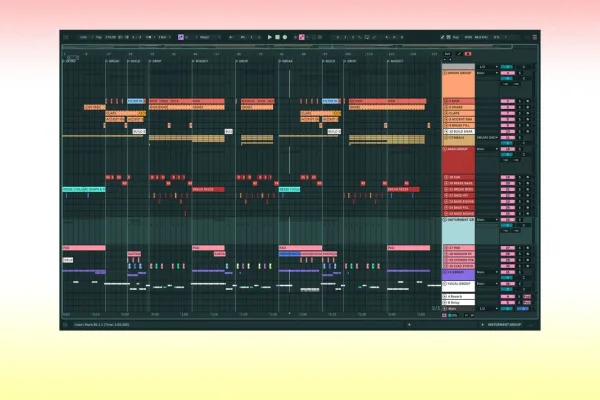Screen dimensions: 600x400
Task: Arm the arrangement Record button
Action: (285, 37)
